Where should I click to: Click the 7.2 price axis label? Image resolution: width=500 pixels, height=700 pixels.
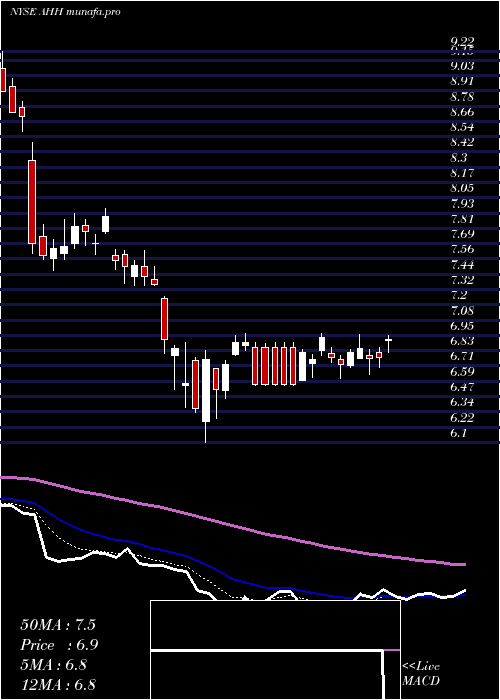pos(459,296)
